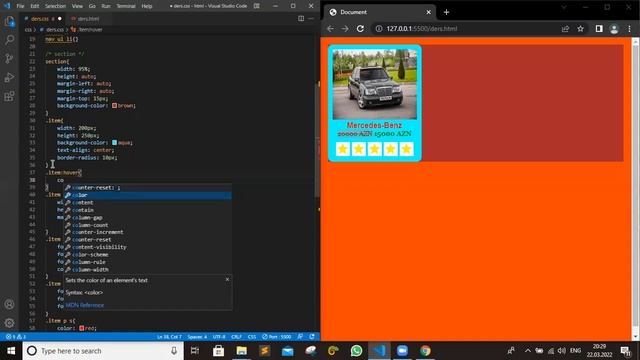The width and height of the screenshot is (640, 360).
Task: Click the Windows Start button
Action: click(x=11, y=351)
